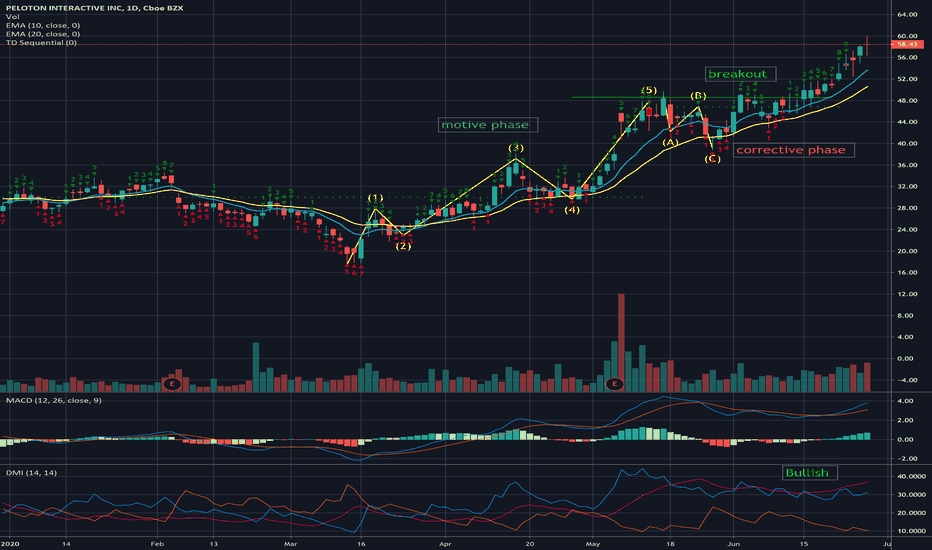Select corrective wave label (A)

670,142
